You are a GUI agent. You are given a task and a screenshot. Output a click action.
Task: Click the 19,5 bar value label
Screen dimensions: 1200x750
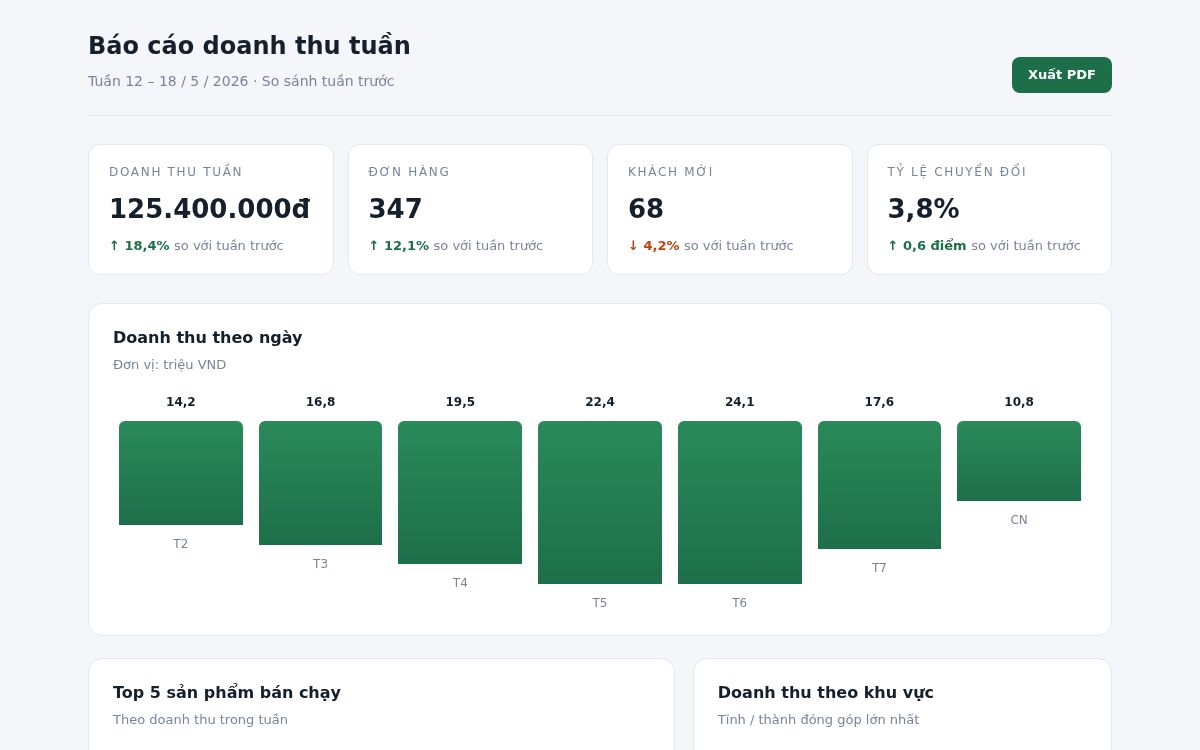pyautogui.click(x=460, y=402)
